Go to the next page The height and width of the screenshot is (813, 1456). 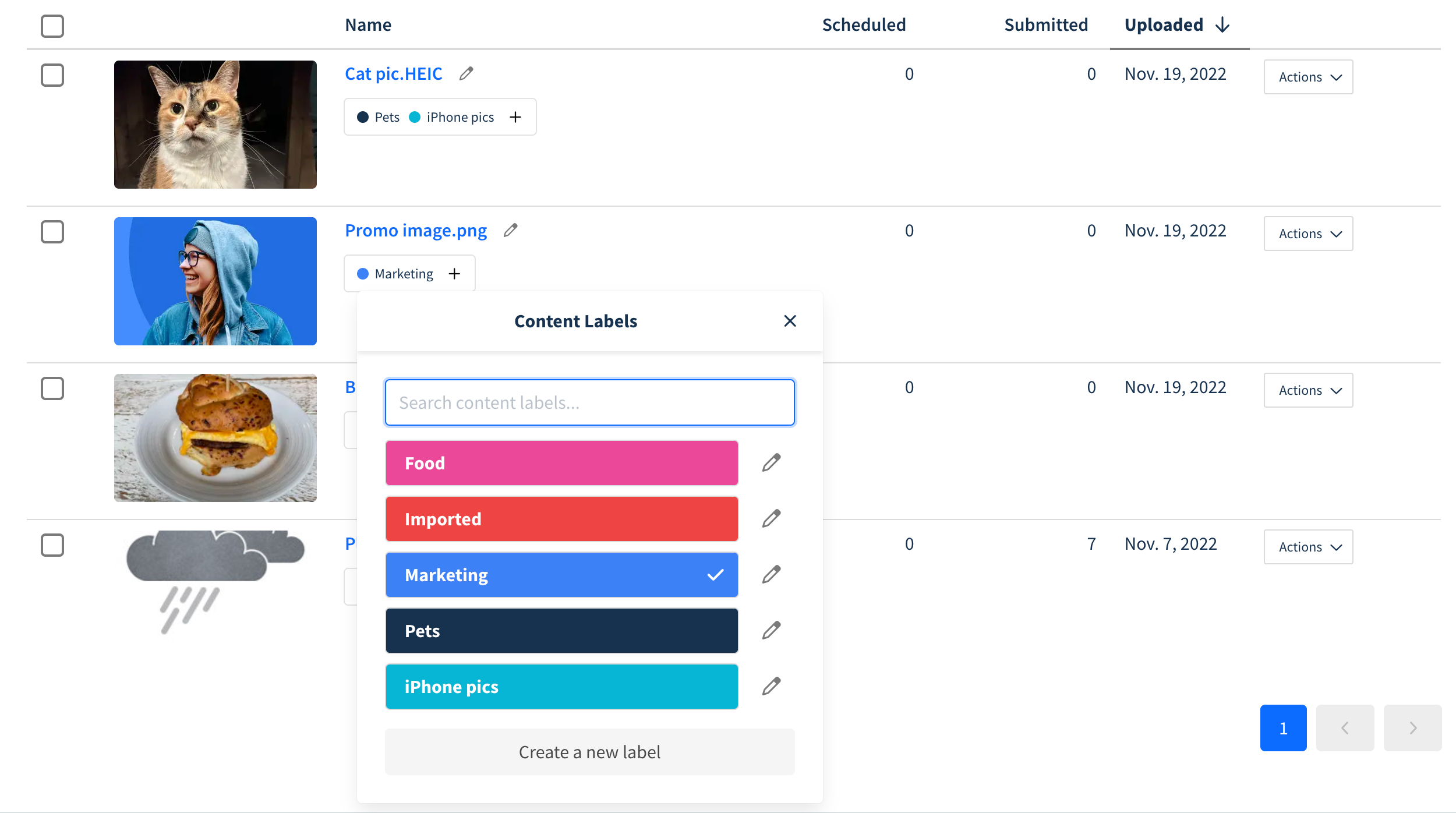(x=1412, y=728)
